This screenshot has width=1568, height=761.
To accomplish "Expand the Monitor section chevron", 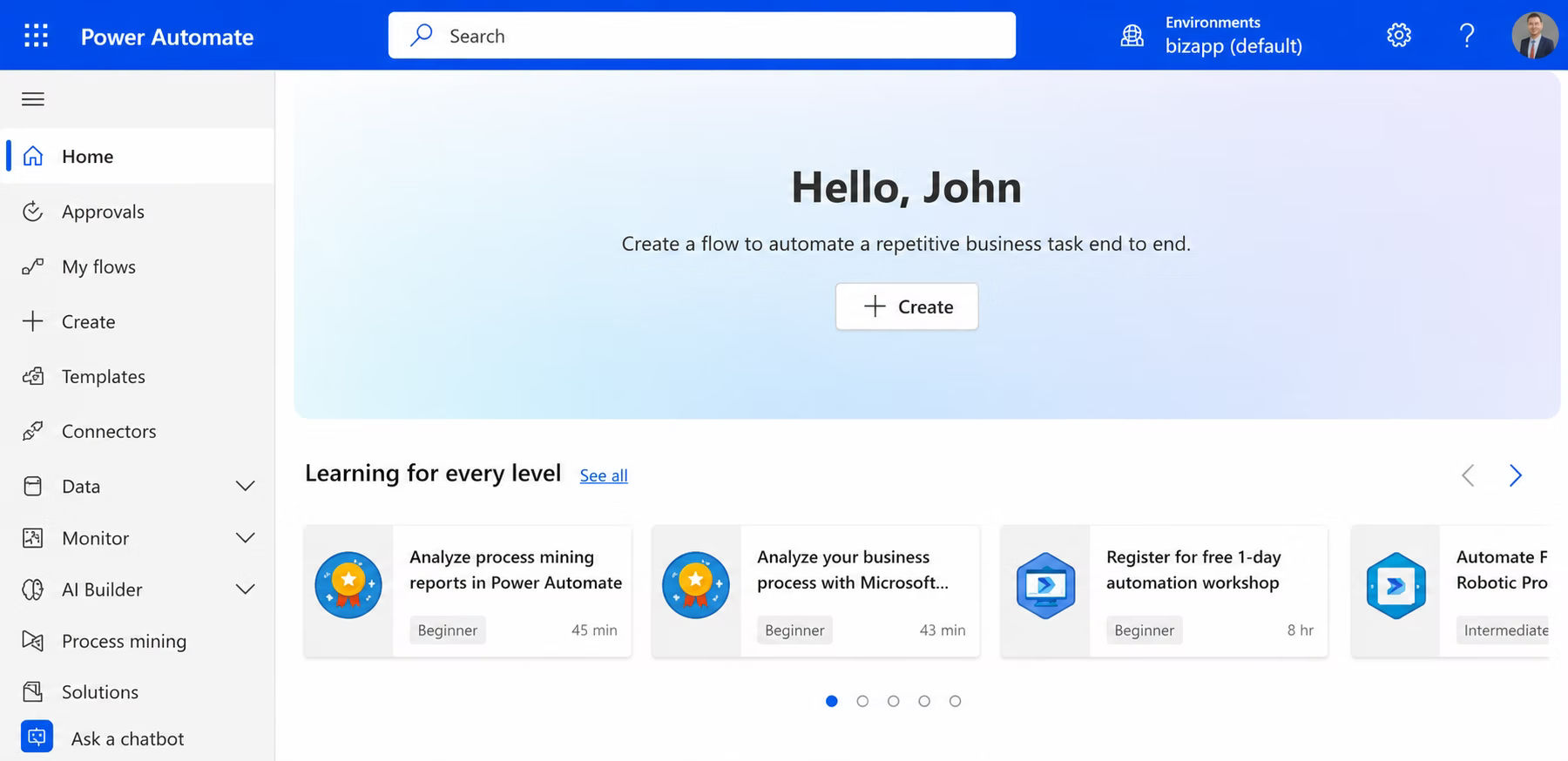I will click(246, 538).
